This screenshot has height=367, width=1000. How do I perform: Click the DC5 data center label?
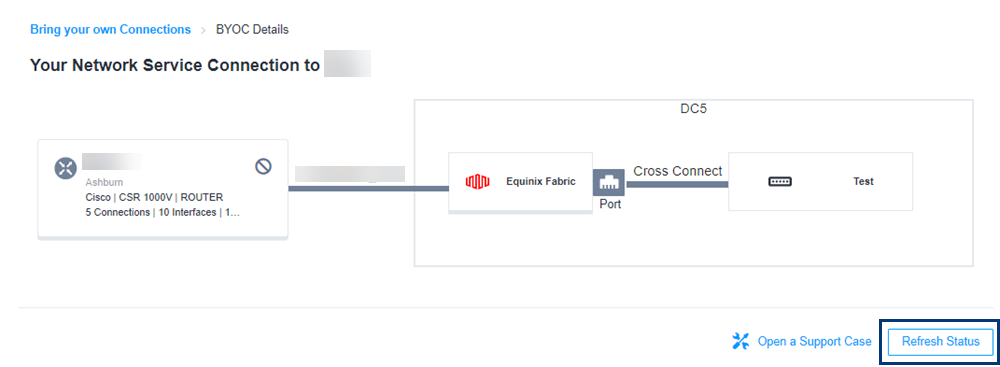[694, 109]
